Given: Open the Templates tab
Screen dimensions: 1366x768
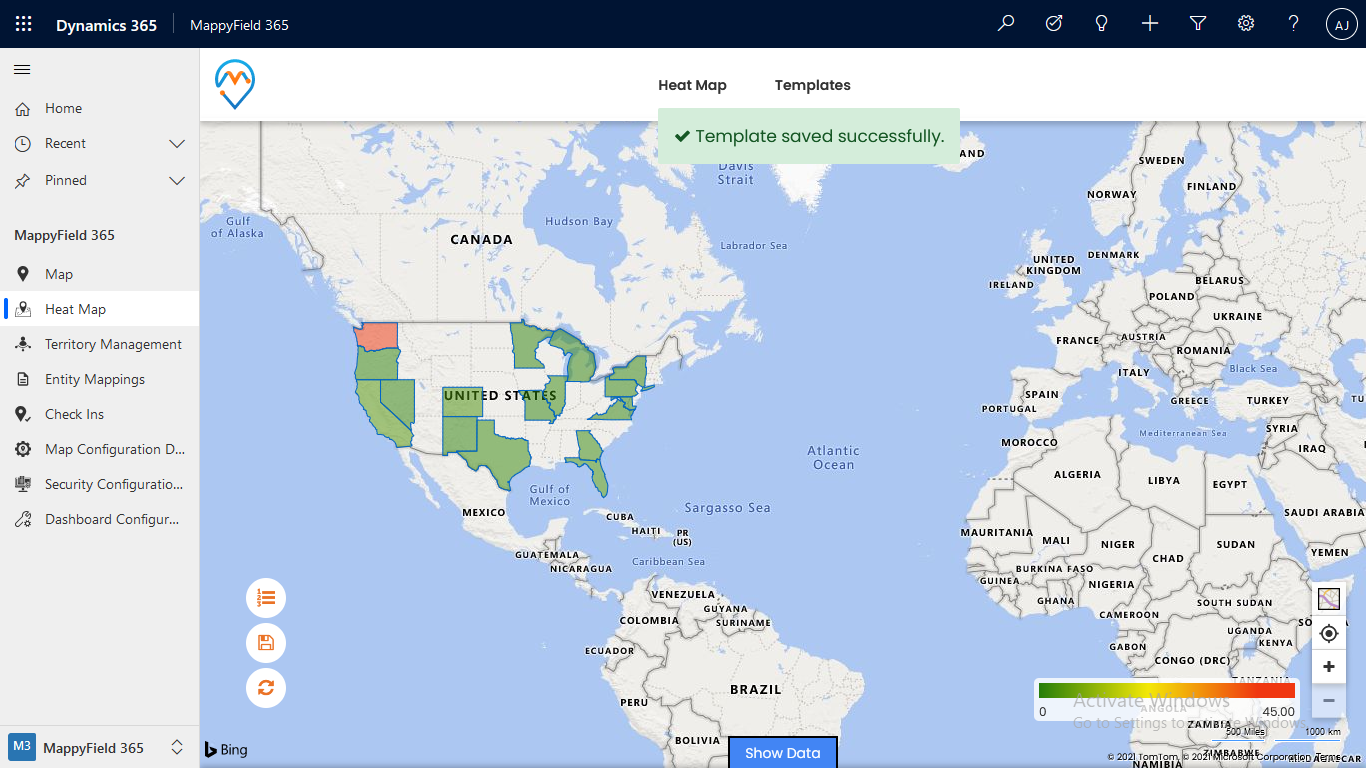Looking at the screenshot, I should click(812, 85).
